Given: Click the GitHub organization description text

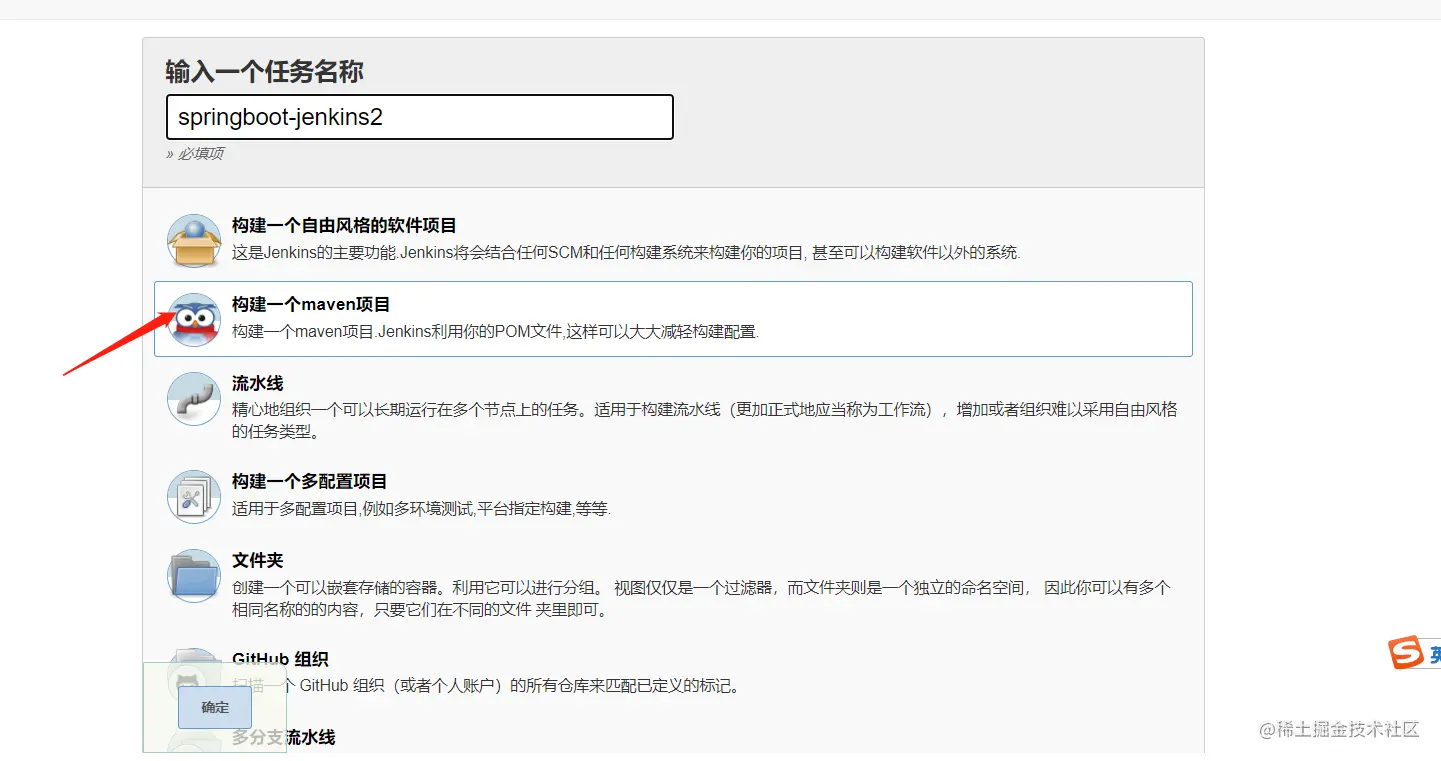Looking at the screenshot, I should point(485,686).
